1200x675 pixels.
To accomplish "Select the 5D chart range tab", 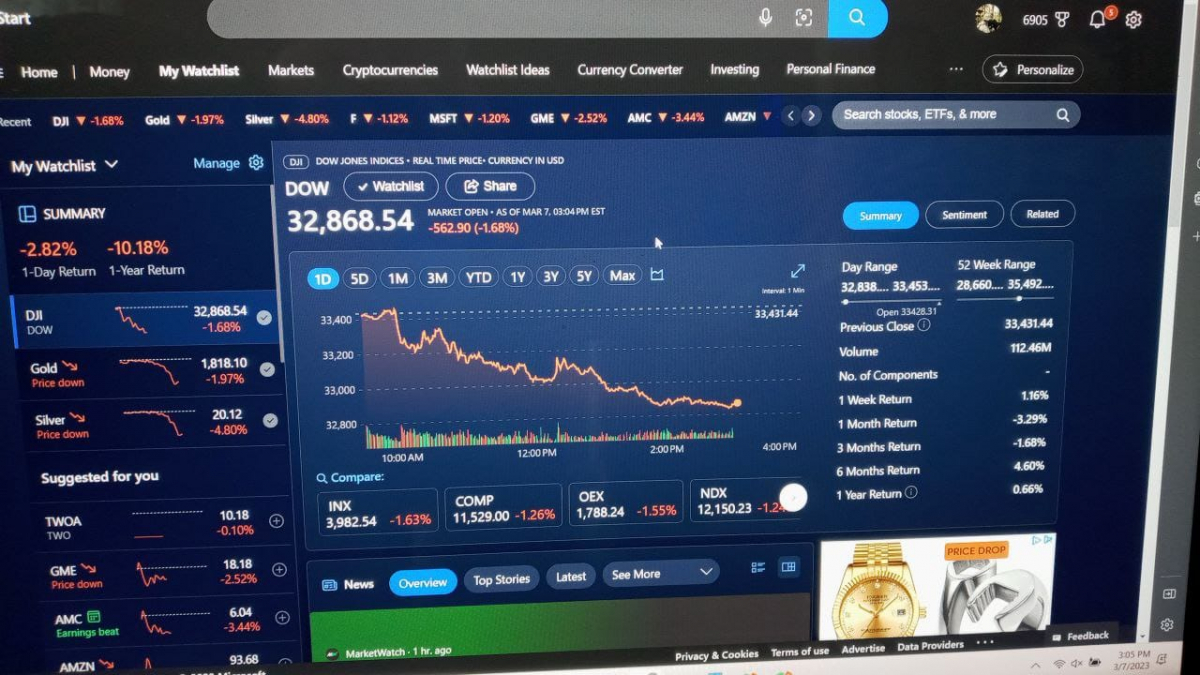I will tap(359, 279).
